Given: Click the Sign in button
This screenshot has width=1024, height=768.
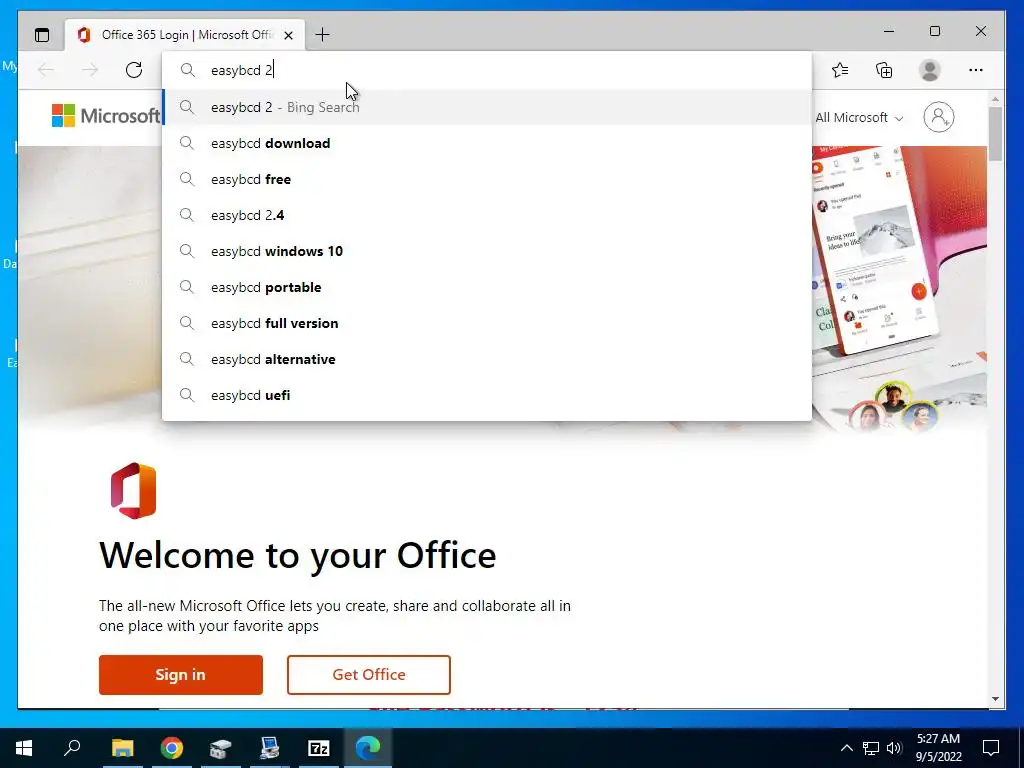Looking at the screenshot, I should [x=181, y=675].
